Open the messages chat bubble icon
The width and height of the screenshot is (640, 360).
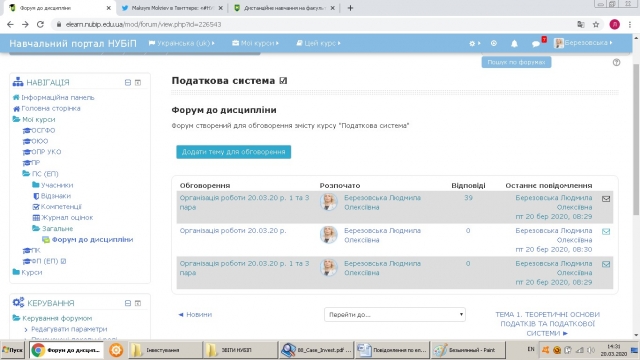[x=536, y=44]
